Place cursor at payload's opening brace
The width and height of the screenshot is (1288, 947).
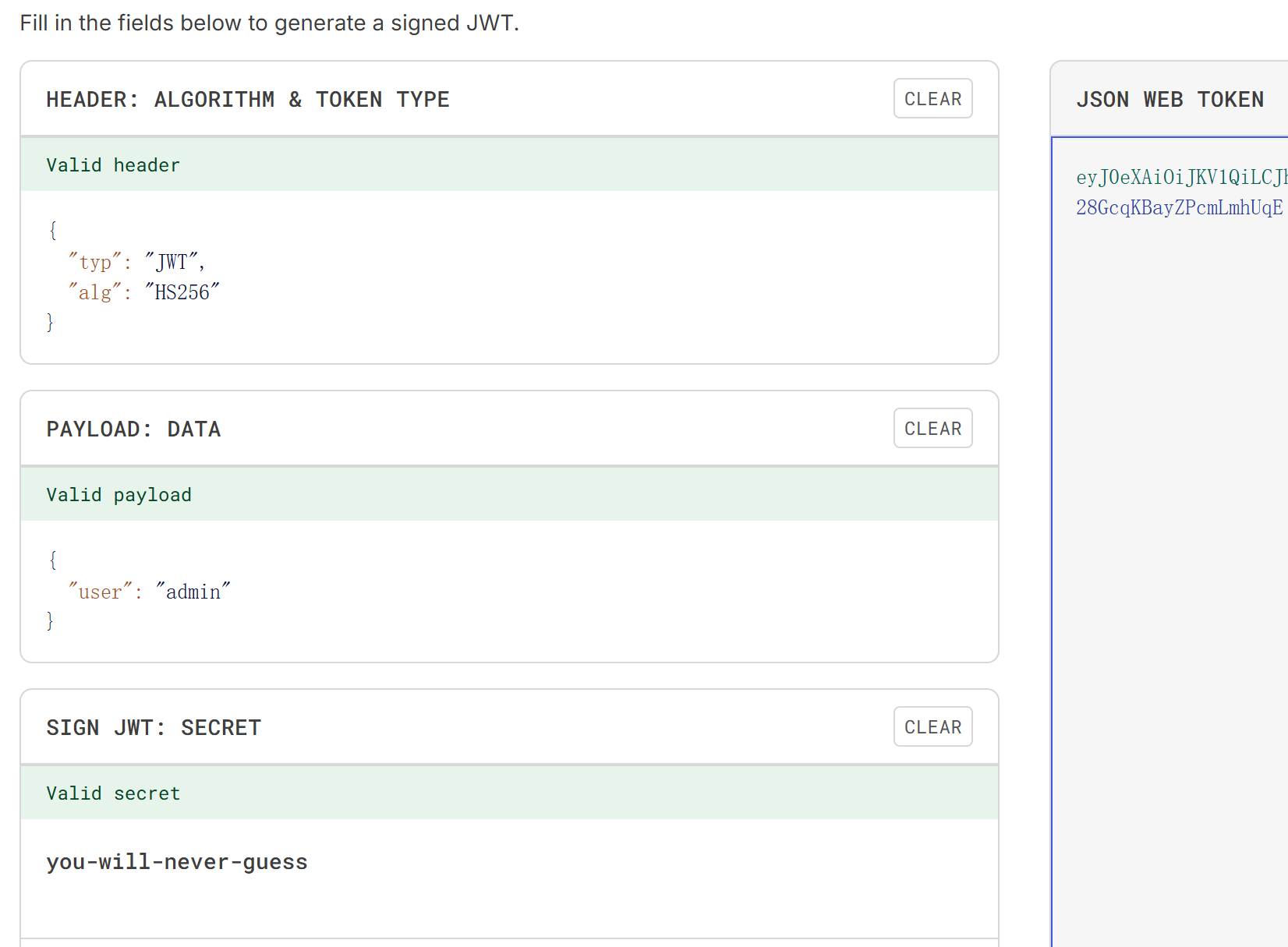point(53,560)
